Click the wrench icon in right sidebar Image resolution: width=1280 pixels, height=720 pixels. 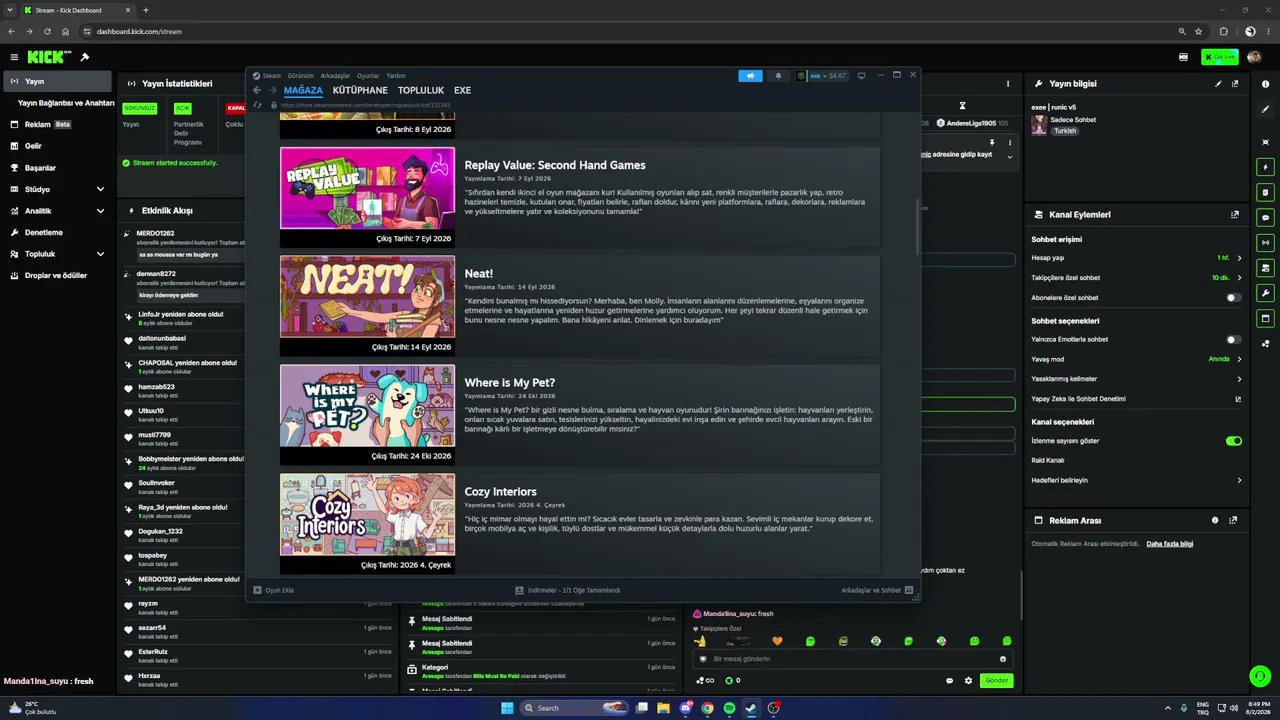(x=1266, y=293)
